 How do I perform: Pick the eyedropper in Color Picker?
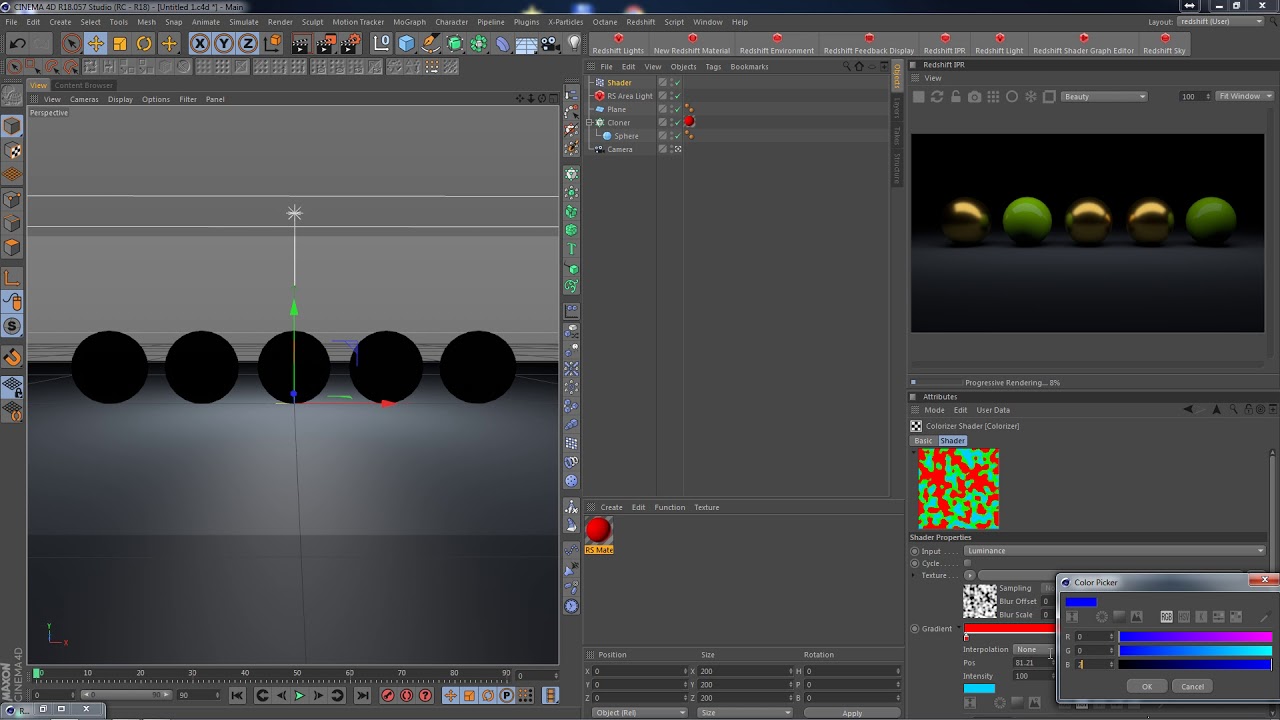[x=1266, y=617]
